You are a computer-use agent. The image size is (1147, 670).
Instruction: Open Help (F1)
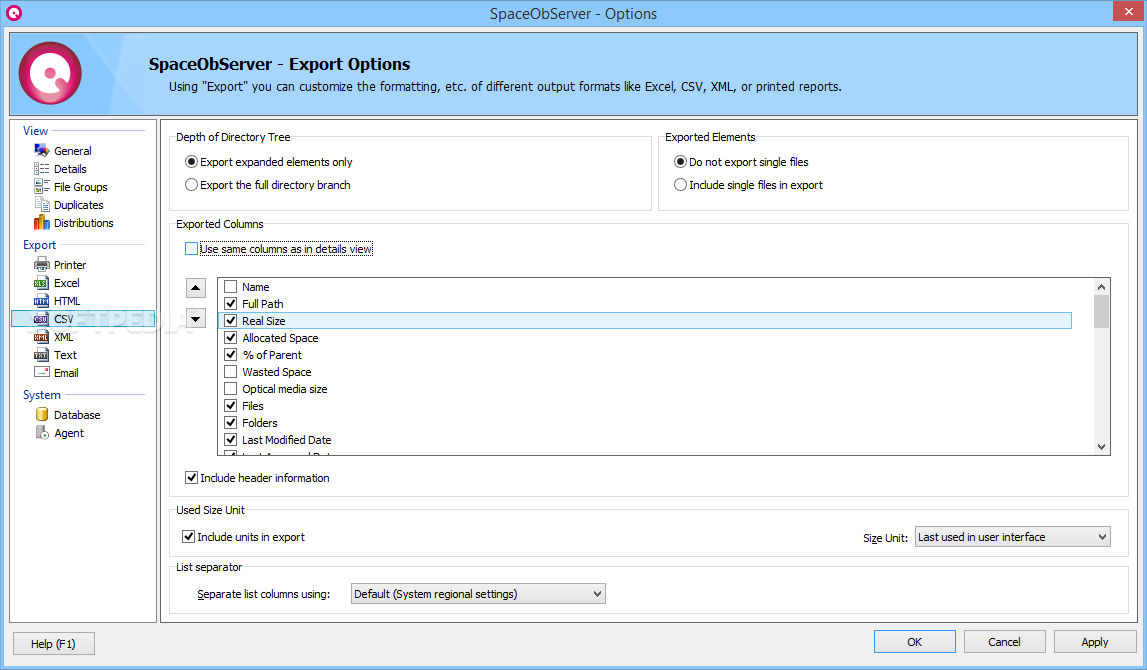[53, 644]
